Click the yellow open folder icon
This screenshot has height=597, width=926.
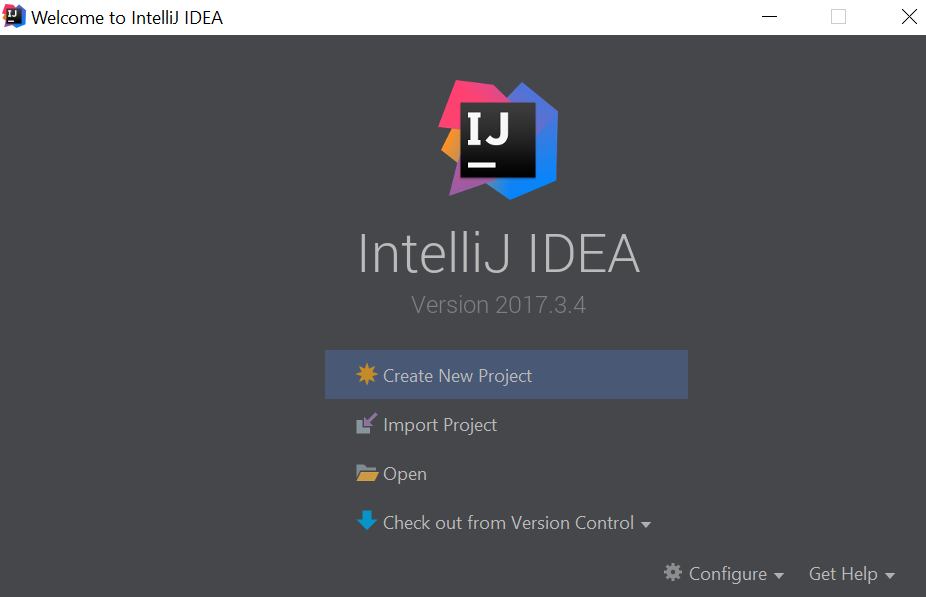(x=367, y=473)
